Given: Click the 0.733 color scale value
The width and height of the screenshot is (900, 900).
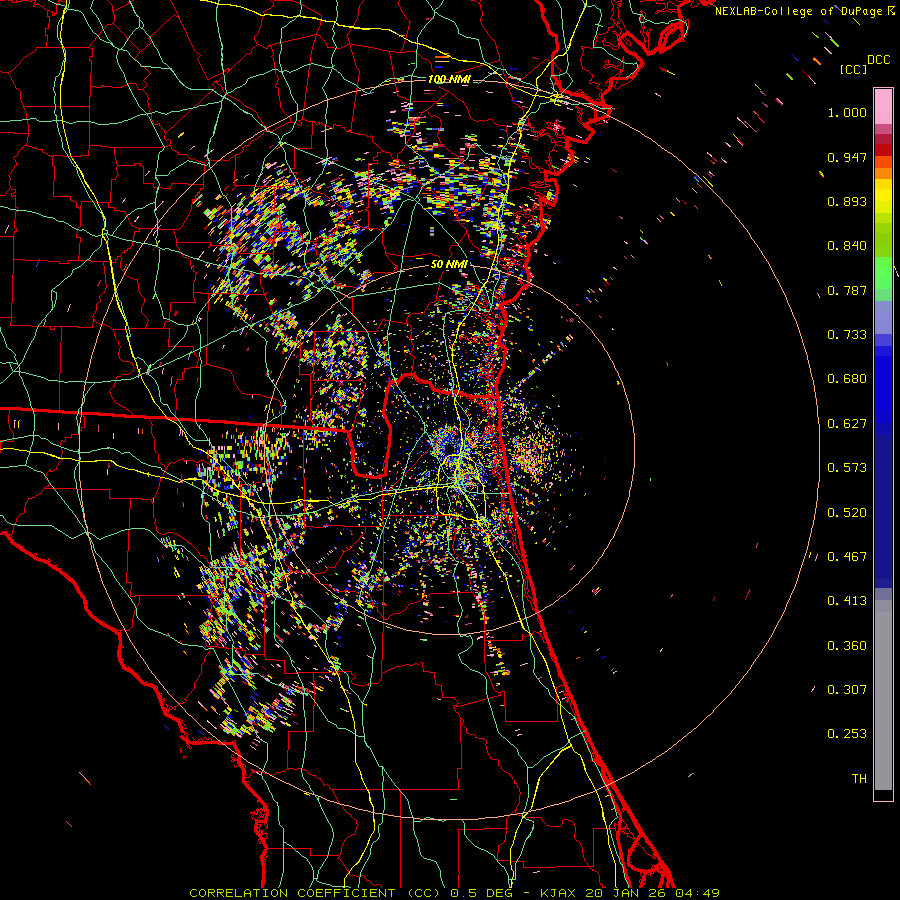Looking at the screenshot, I should 847,335.
